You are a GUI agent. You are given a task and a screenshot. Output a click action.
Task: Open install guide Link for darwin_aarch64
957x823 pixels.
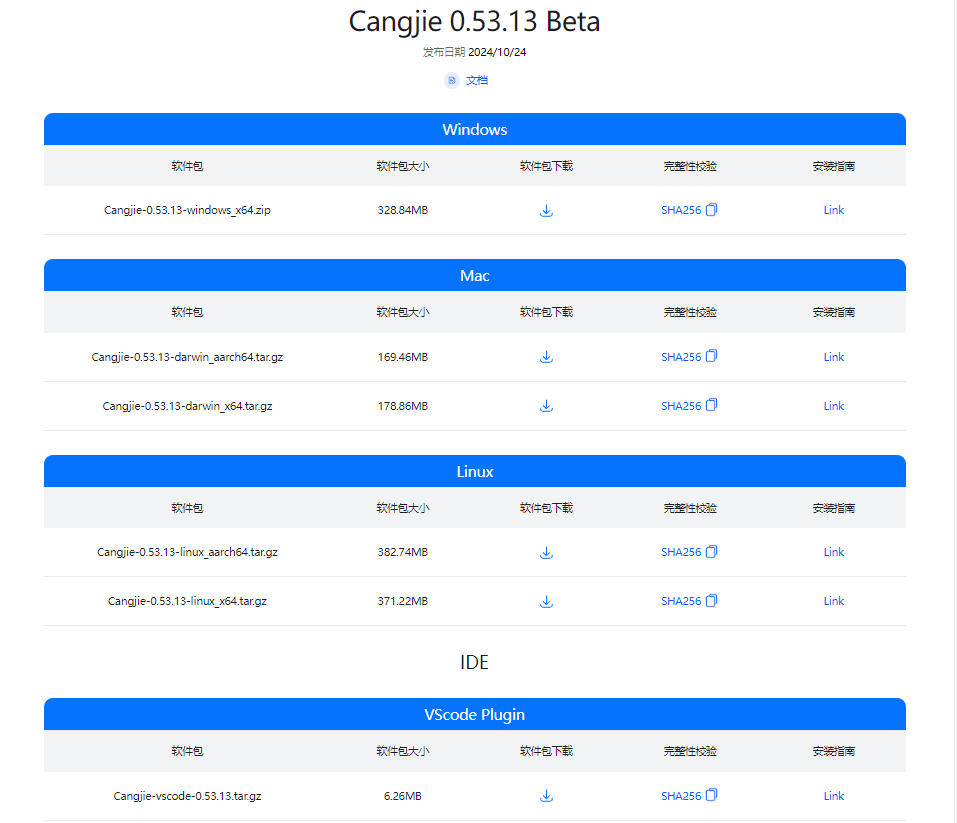(x=834, y=357)
